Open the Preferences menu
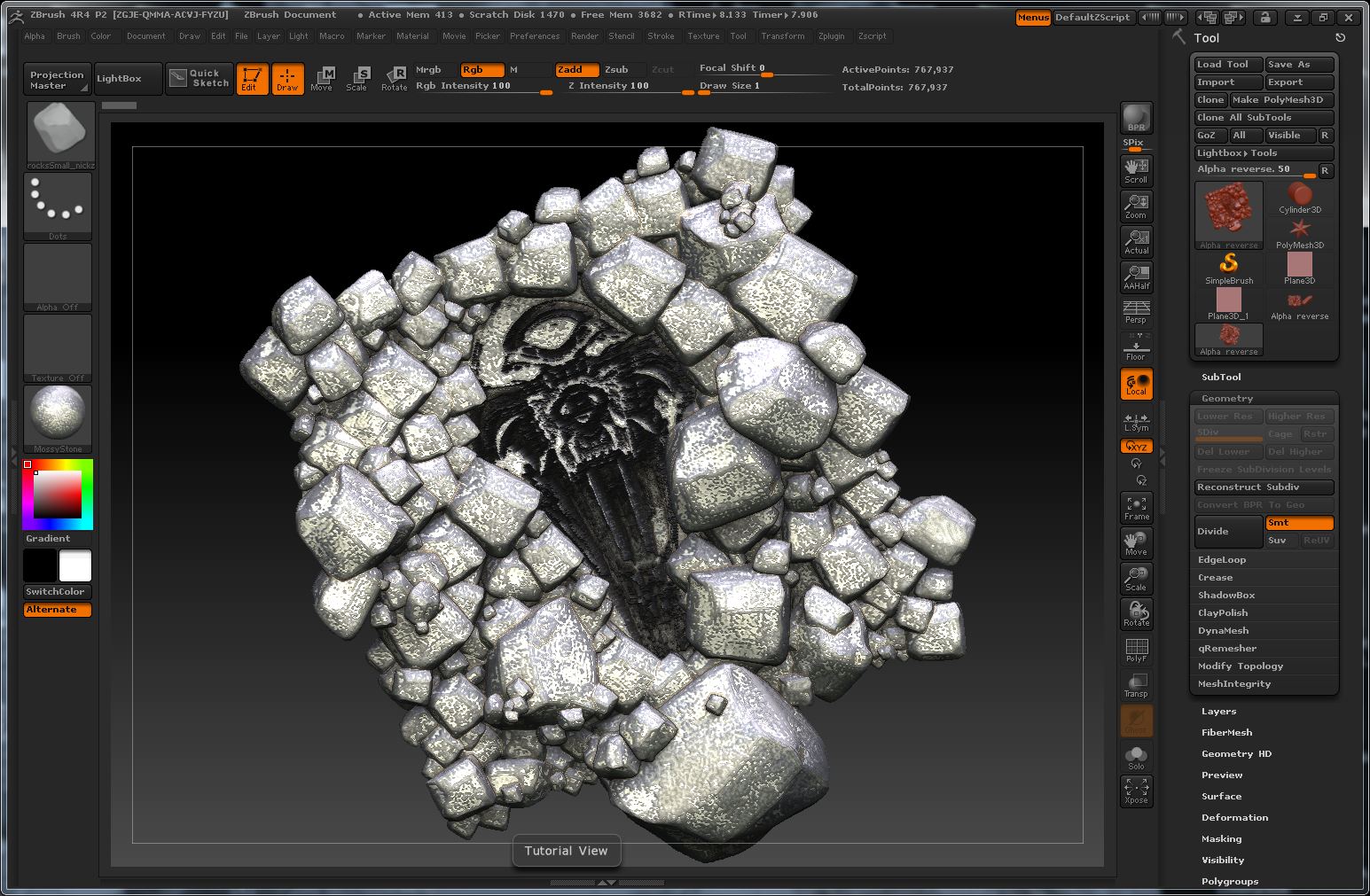The image size is (1370, 896). click(x=535, y=36)
